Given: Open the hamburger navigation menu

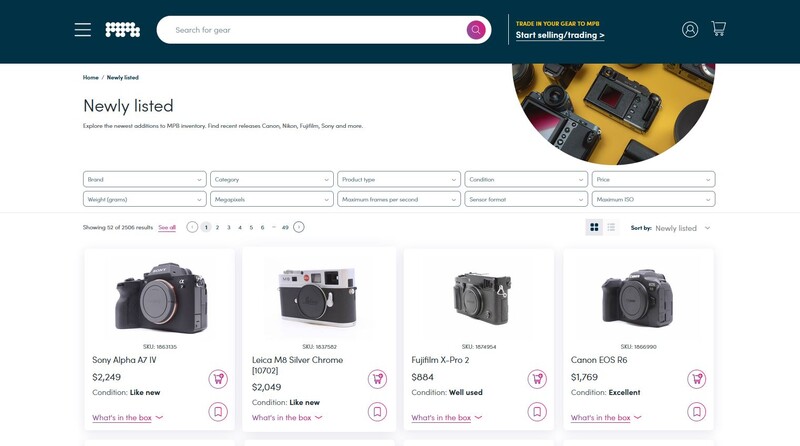Looking at the screenshot, I should [83, 30].
